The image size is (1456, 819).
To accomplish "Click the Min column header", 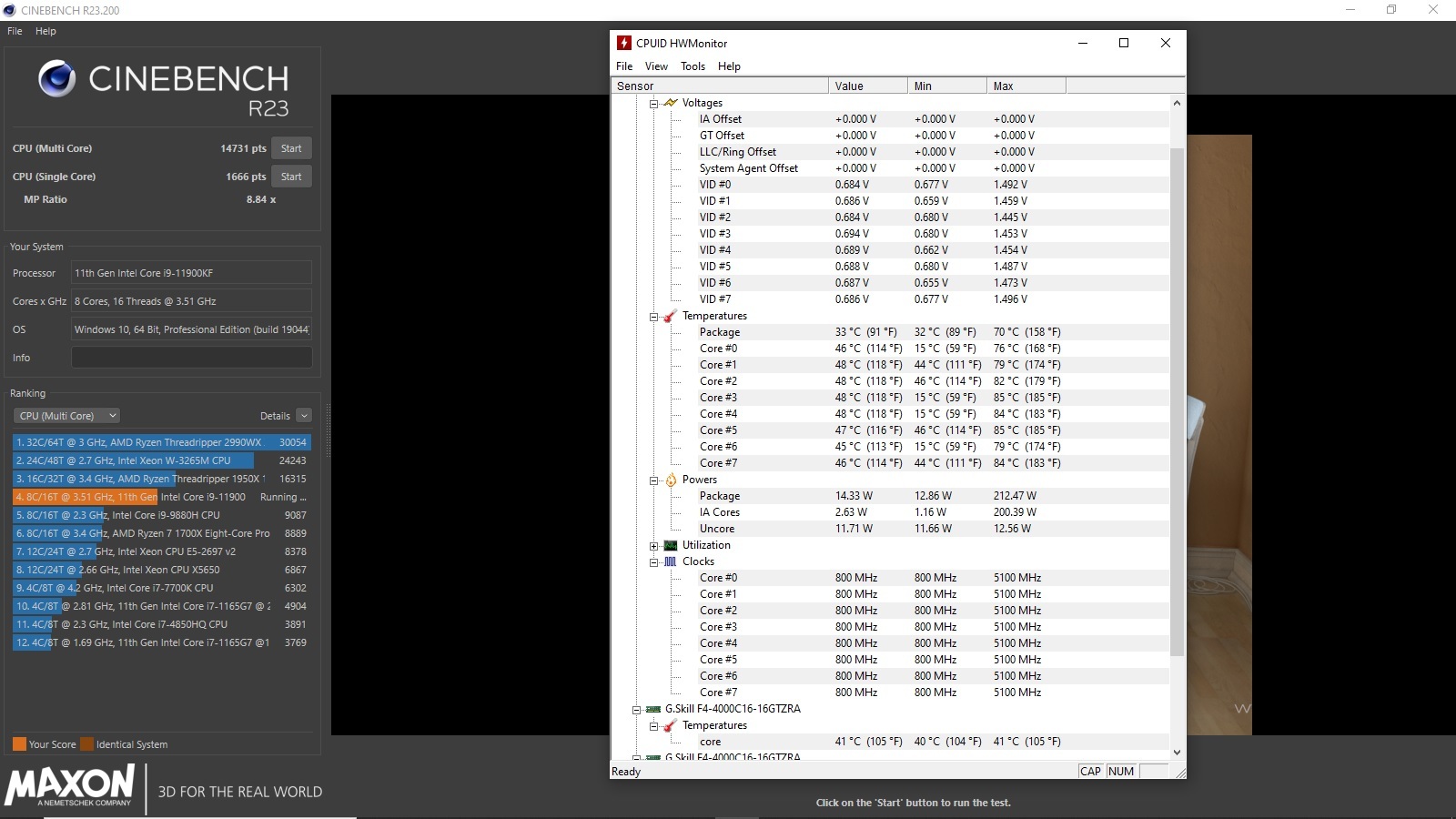I will coord(947,86).
